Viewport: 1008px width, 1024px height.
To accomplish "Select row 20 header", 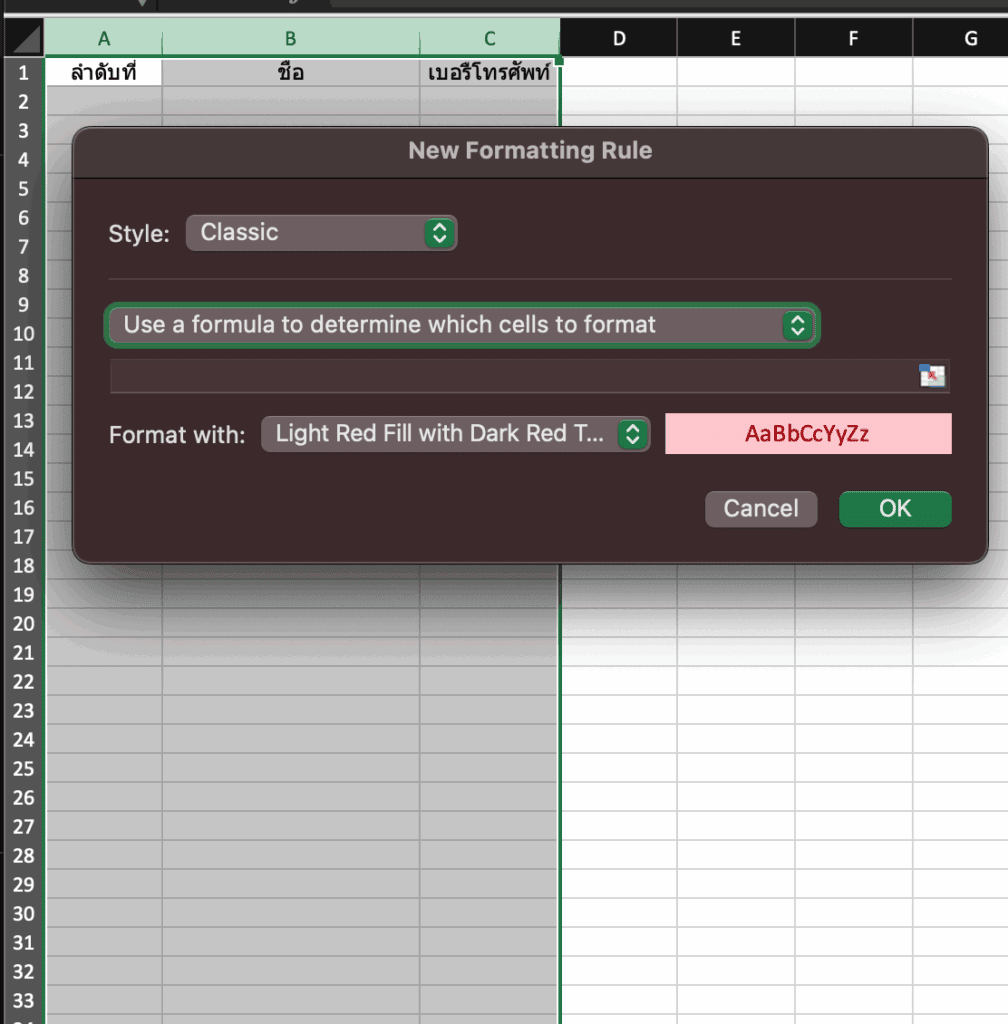I will [x=24, y=624].
